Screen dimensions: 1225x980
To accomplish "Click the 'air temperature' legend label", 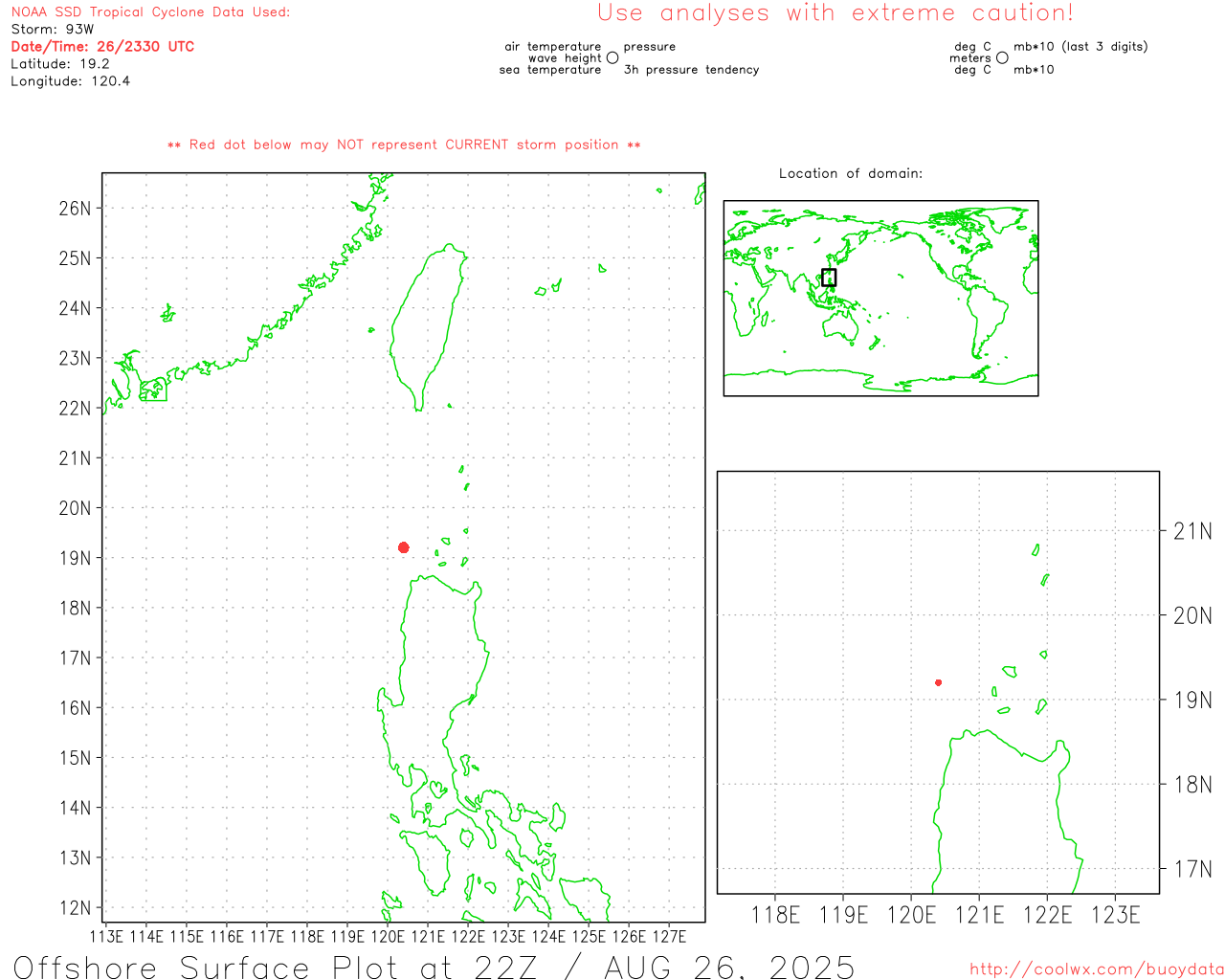I will tap(553, 47).
